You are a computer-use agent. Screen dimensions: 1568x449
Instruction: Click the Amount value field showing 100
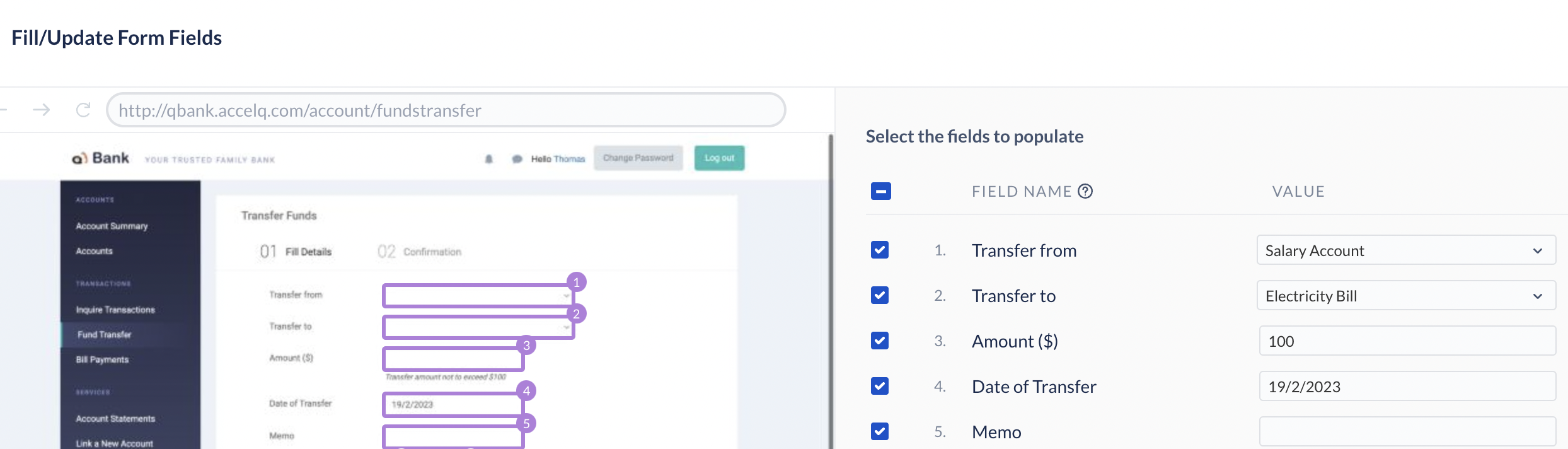pyautogui.click(x=1407, y=341)
